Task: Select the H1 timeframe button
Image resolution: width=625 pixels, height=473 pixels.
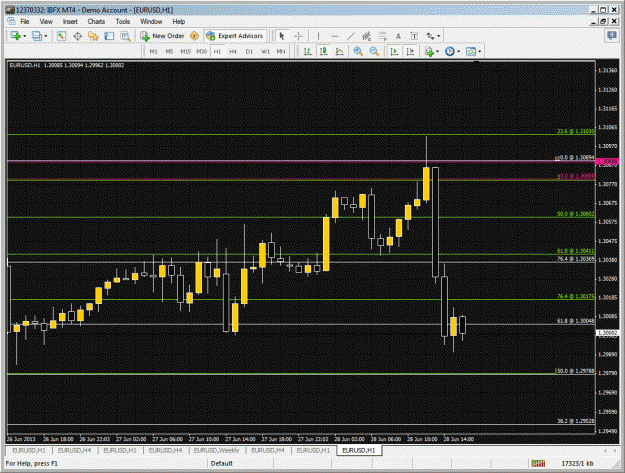Action: (217, 51)
